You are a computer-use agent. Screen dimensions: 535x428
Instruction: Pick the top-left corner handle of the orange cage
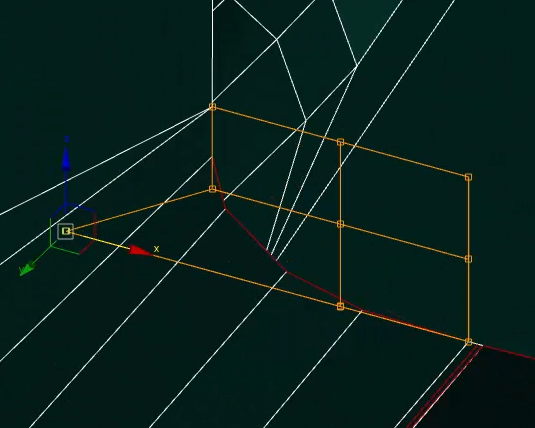point(212,107)
